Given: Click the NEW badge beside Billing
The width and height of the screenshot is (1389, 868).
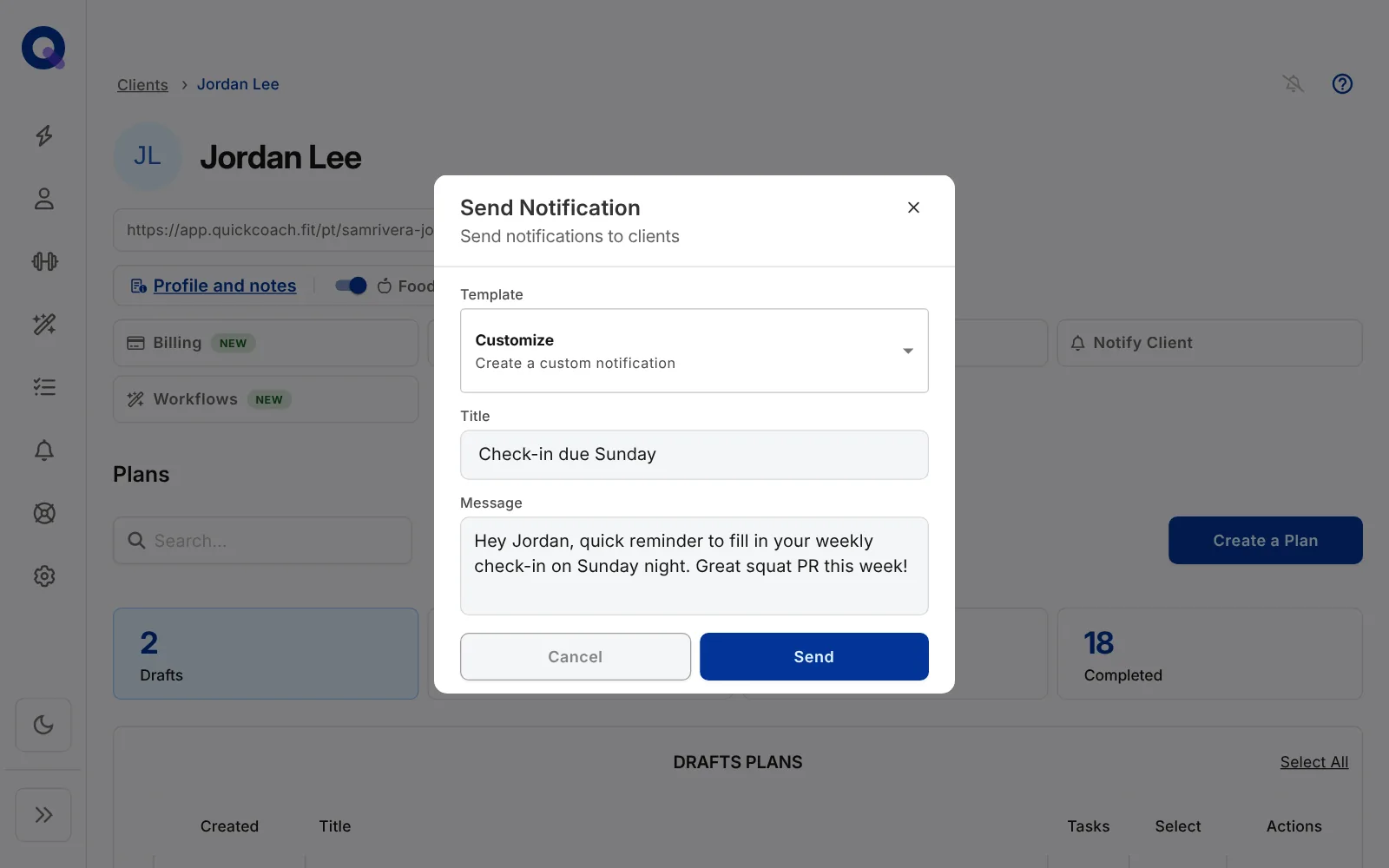Looking at the screenshot, I should point(233,343).
